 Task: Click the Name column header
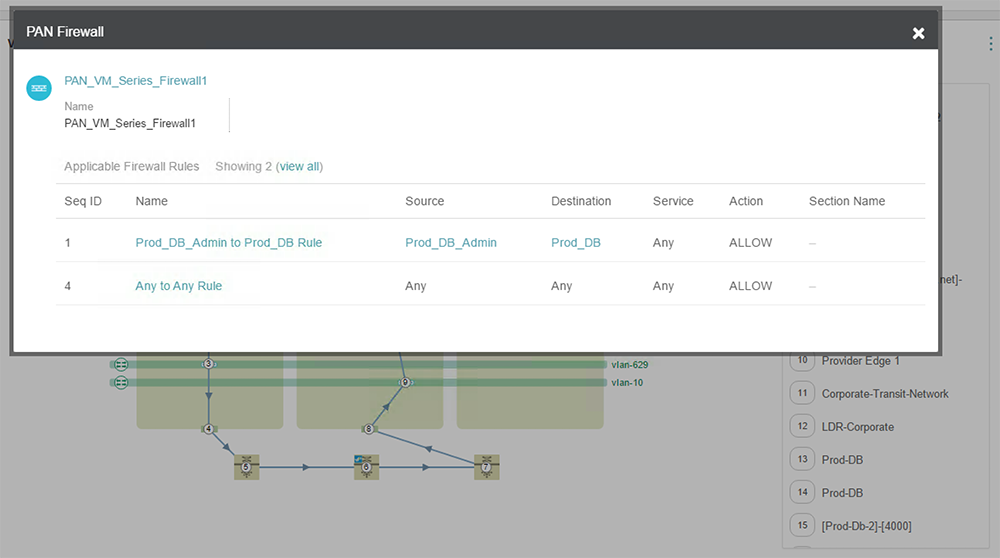point(152,201)
